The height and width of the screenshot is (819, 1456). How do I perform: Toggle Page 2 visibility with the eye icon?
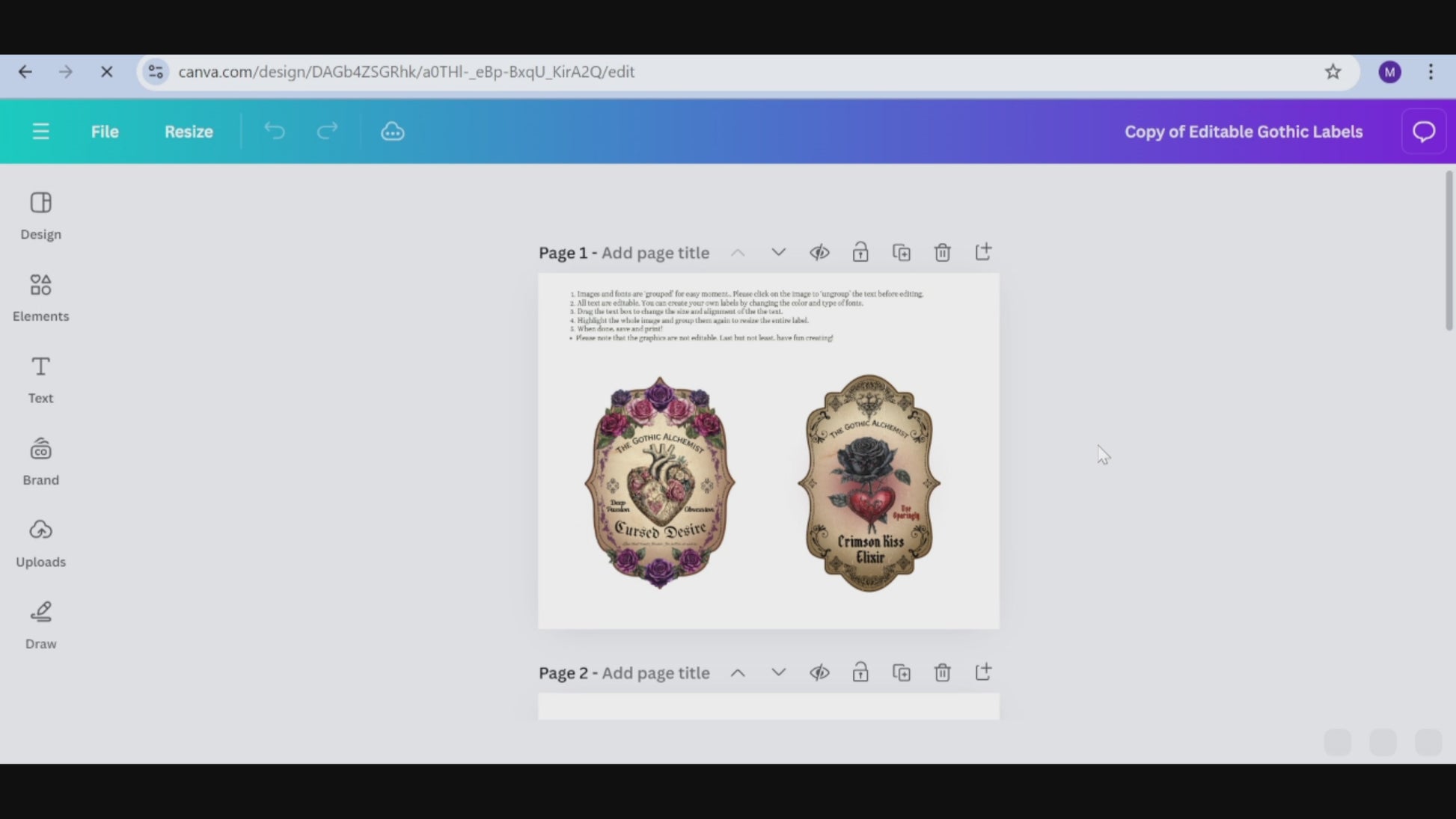[x=819, y=672]
